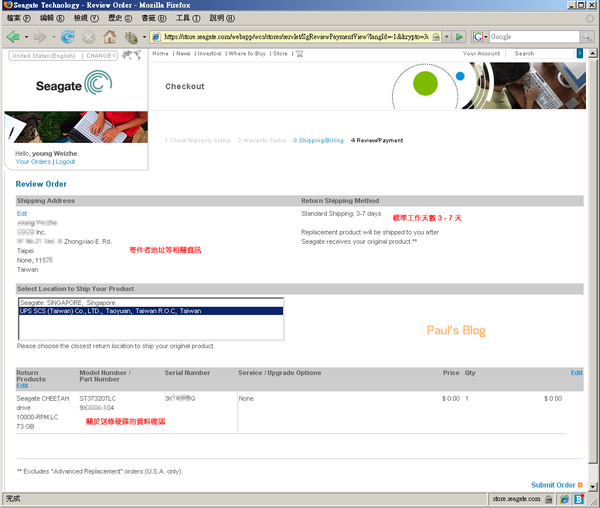Open the address bar URL history dropdown
This screenshot has width=600, height=508.
point(447,37)
